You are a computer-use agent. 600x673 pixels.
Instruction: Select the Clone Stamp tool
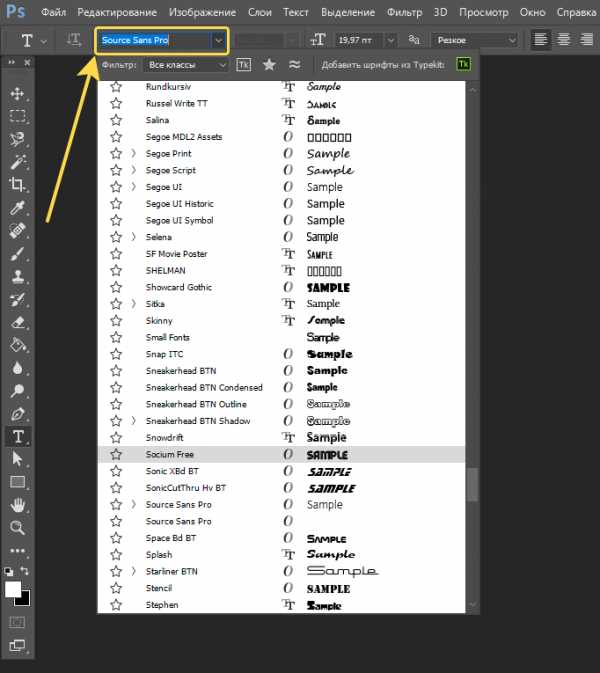click(x=17, y=276)
